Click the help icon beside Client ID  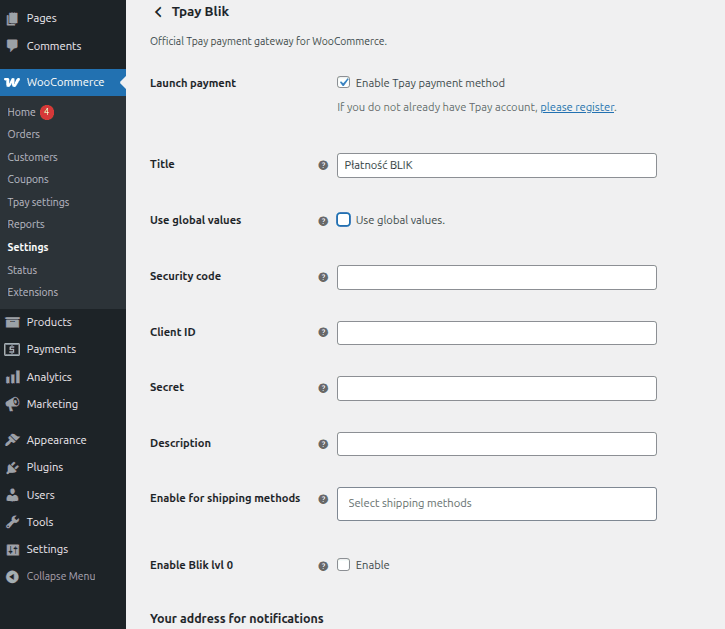(x=323, y=332)
